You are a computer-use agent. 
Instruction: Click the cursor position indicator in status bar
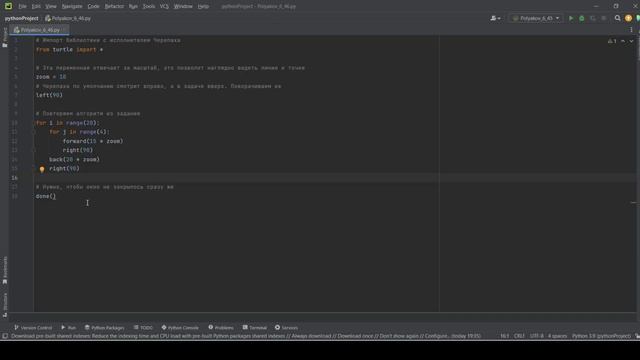(504, 336)
